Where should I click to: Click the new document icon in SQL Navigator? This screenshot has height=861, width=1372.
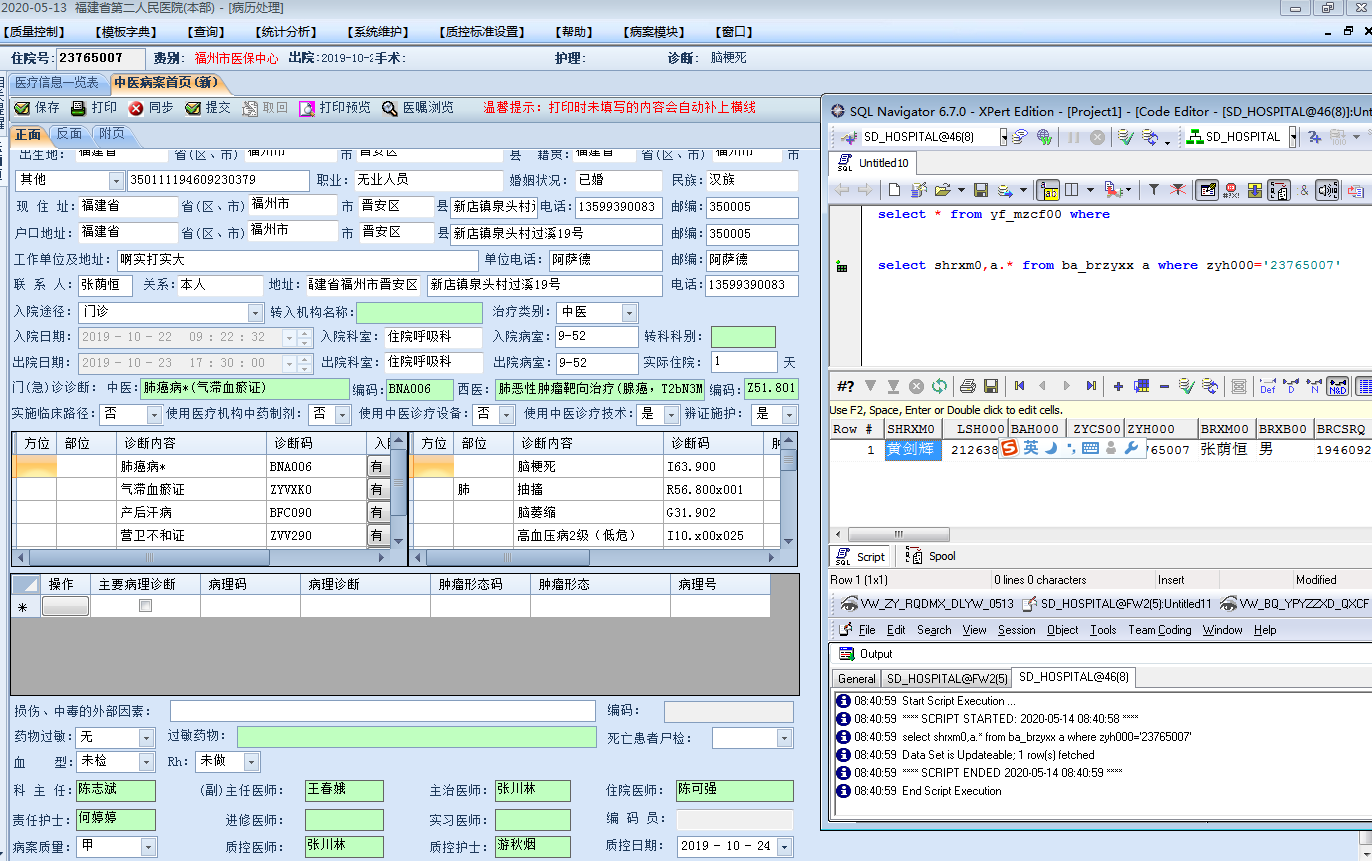pos(894,189)
